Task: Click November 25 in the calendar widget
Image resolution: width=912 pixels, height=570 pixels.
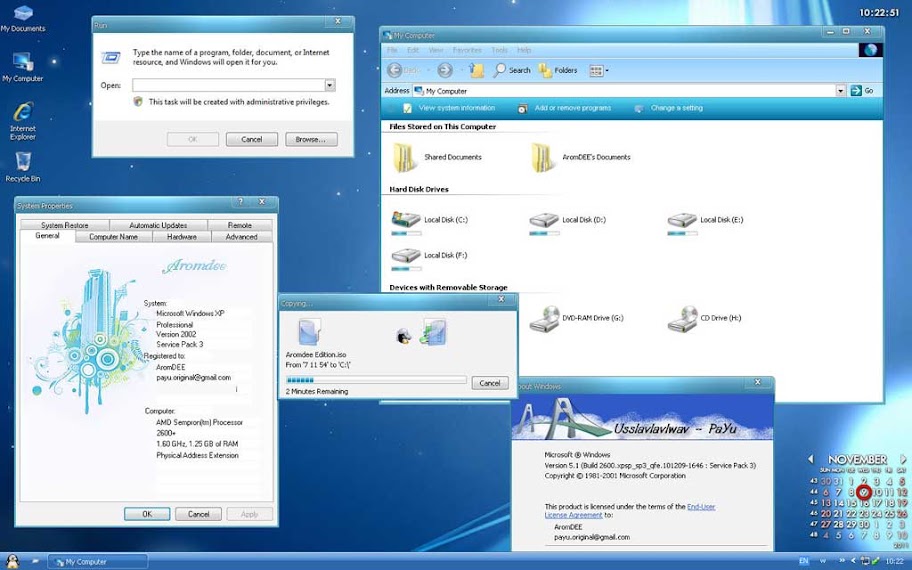Action: (890, 514)
